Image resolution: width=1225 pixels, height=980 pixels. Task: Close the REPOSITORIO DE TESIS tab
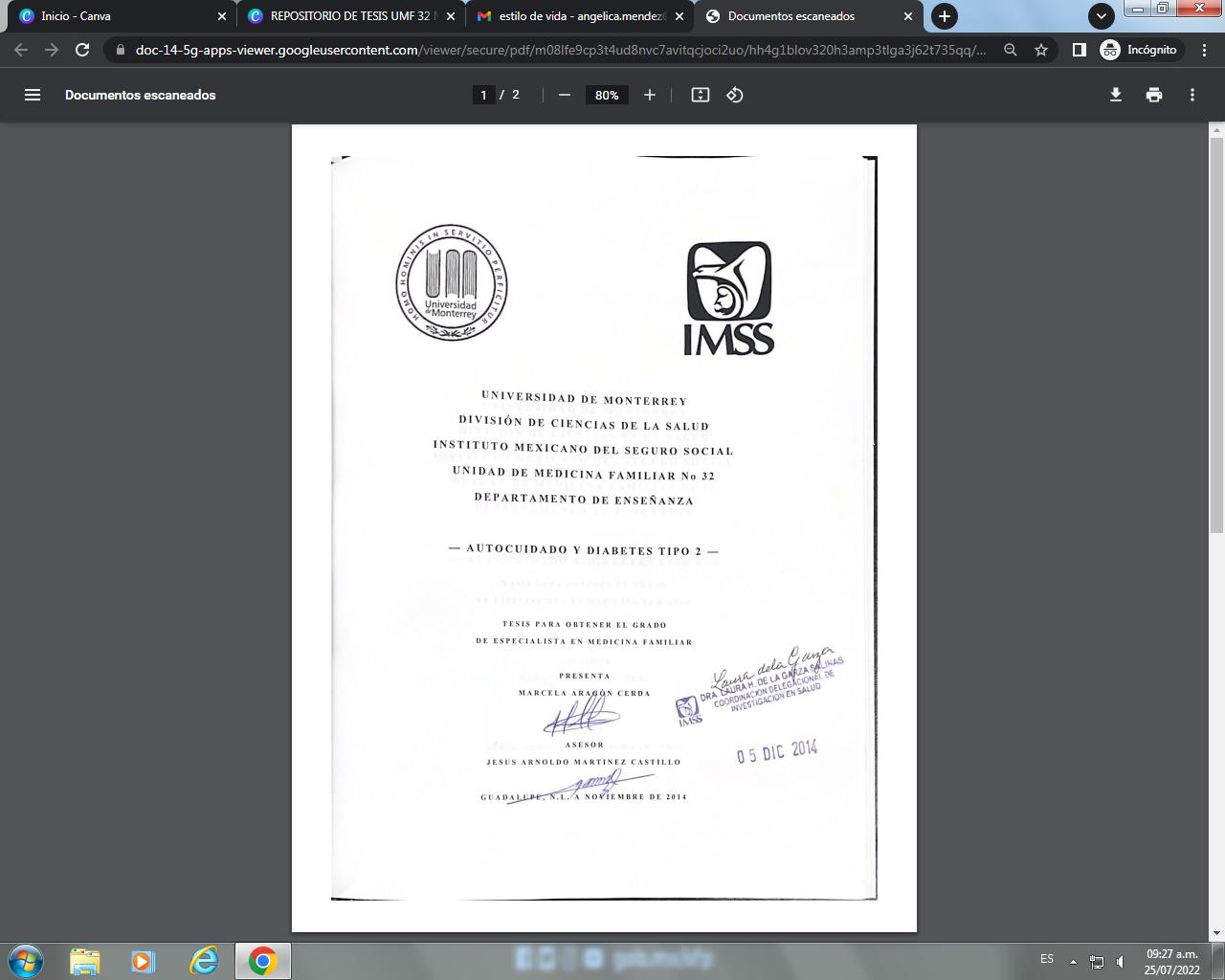click(x=451, y=16)
